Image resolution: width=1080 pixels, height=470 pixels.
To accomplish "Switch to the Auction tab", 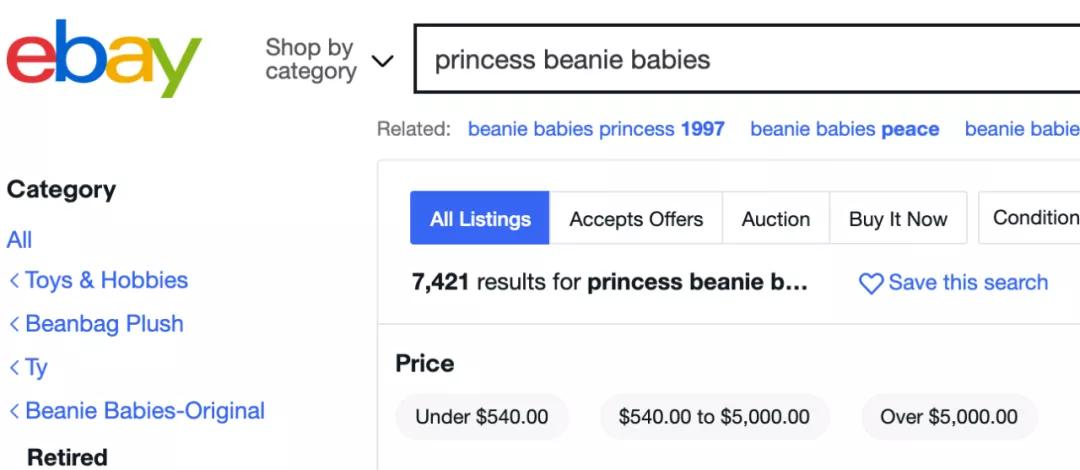I will (775, 219).
